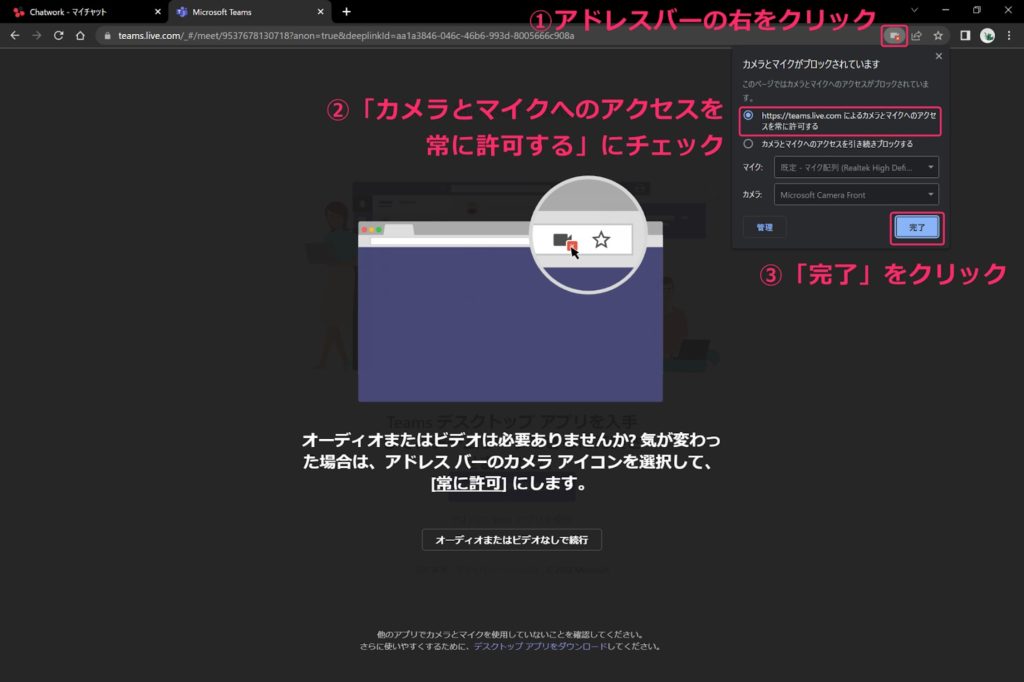The image size is (1024, 682).
Task: Click the 完了 button in the permission popup
Action: point(917,228)
